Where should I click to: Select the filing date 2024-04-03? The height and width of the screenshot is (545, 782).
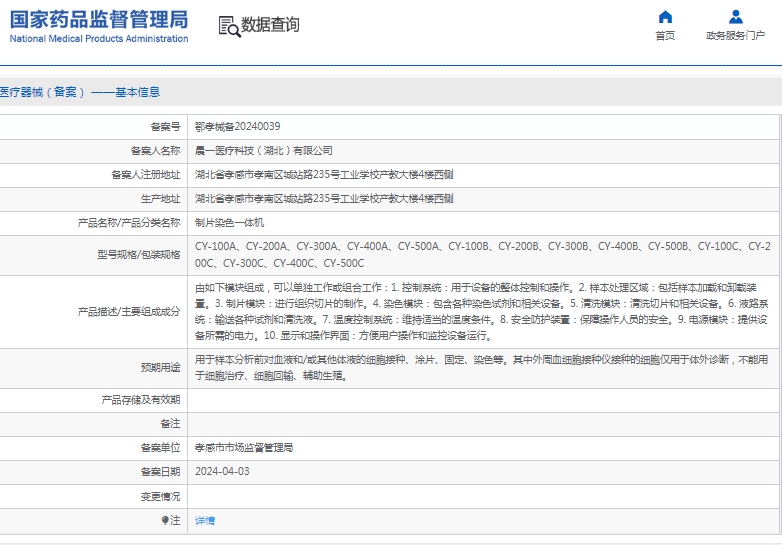tap(222, 472)
